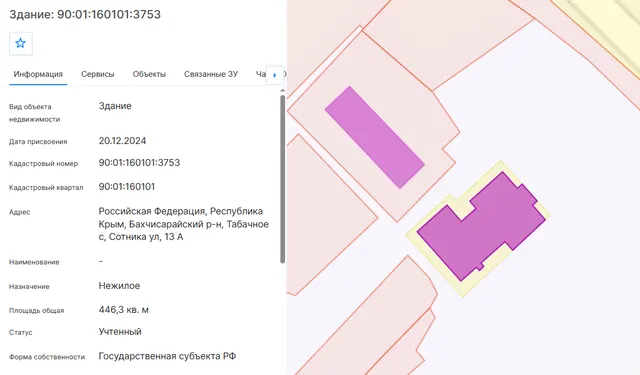This screenshot has width=640, height=375.
Task: Click the Кадастровый квартал label
Action: [x=46, y=188]
